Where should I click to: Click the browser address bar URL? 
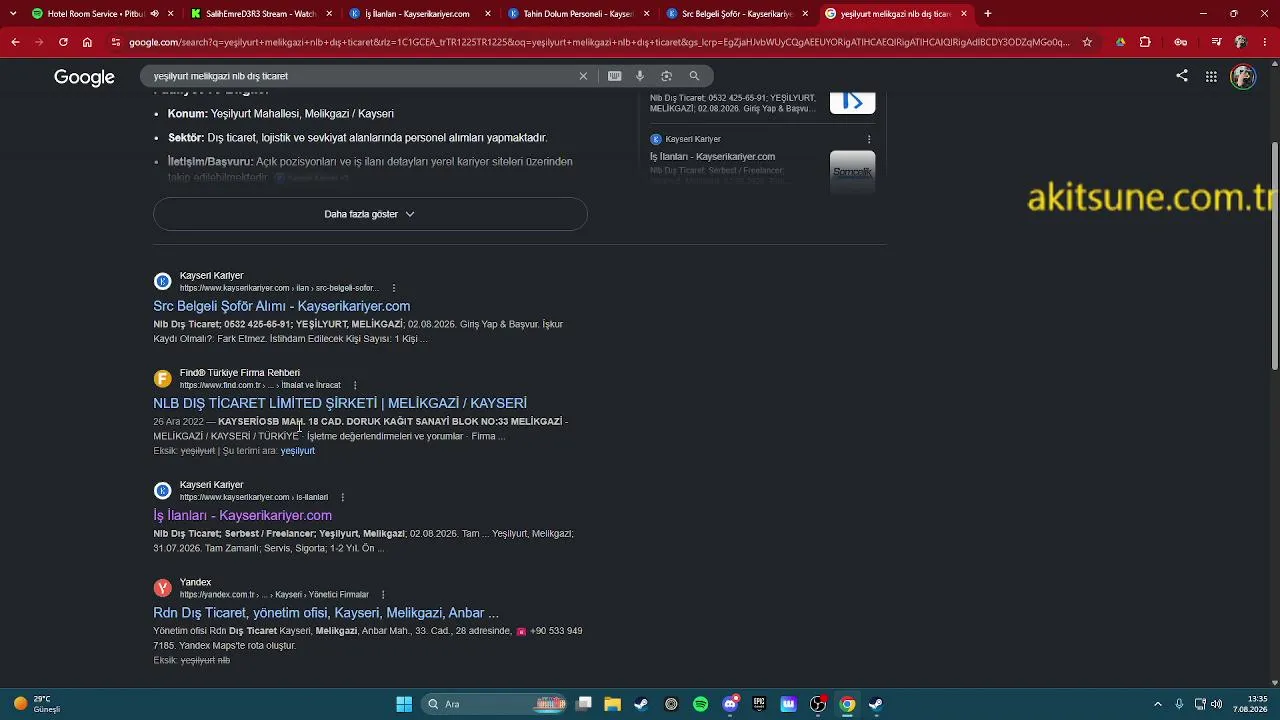[x=598, y=42]
